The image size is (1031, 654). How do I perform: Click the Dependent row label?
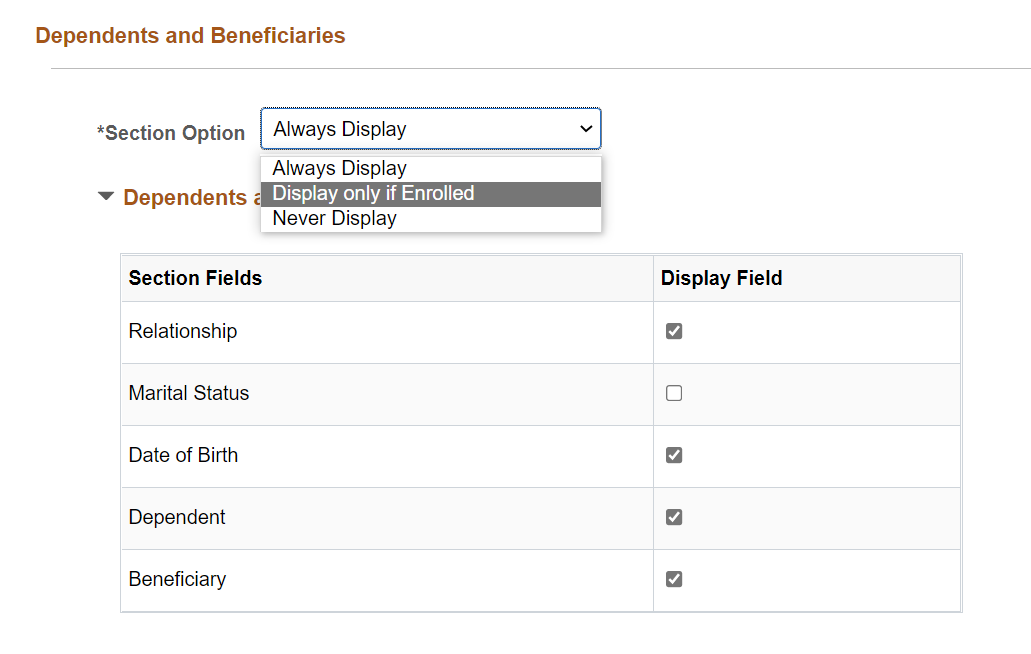point(177,517)
